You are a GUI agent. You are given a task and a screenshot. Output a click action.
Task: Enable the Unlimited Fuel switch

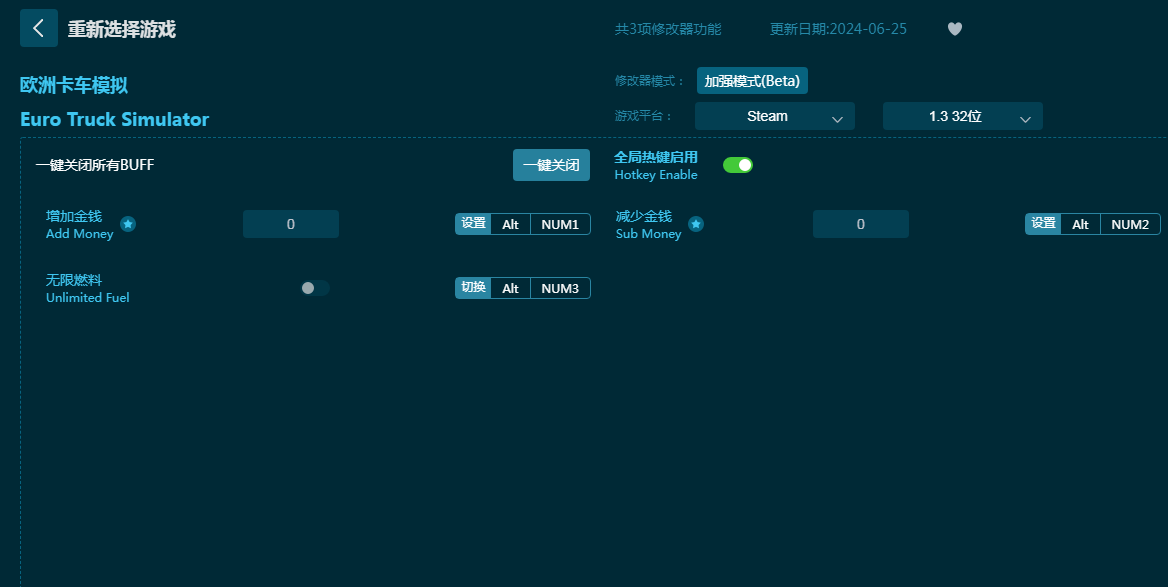(315, 288)
